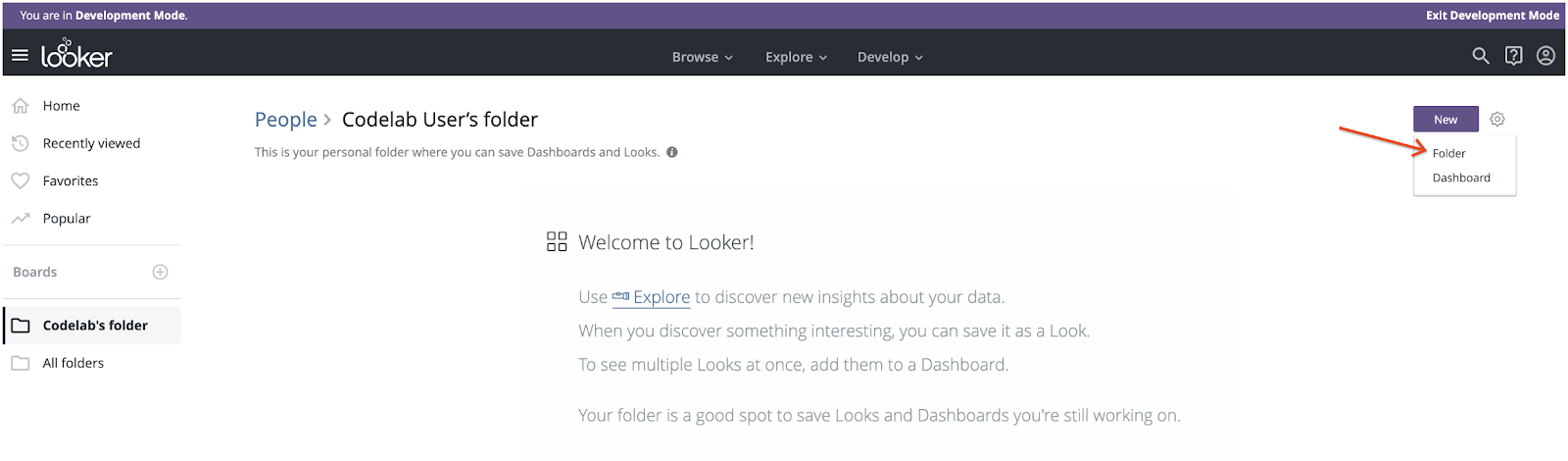Click the folder settings gear icon
Screen dimensions: 1568x461
pyautogui.click(x=1497, y=120)
